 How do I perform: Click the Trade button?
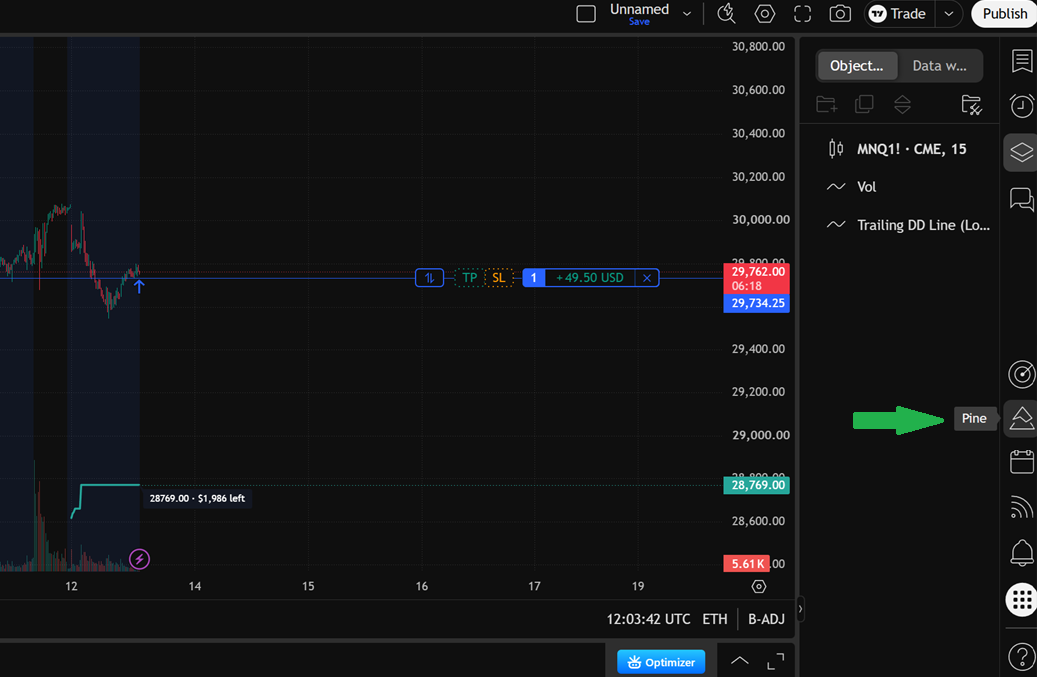(899, 14)
